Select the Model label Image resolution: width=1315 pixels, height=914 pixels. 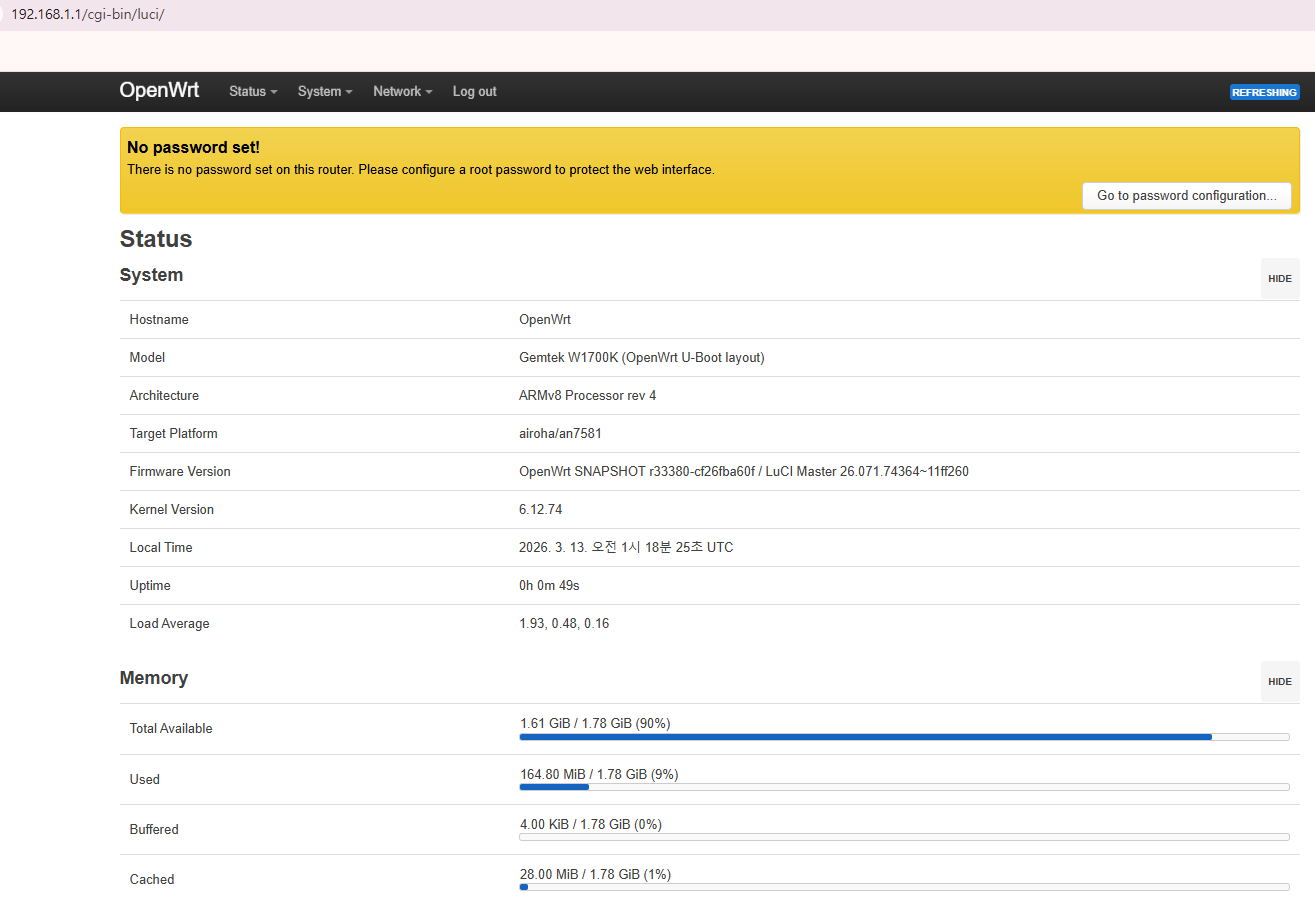(147, 358)
